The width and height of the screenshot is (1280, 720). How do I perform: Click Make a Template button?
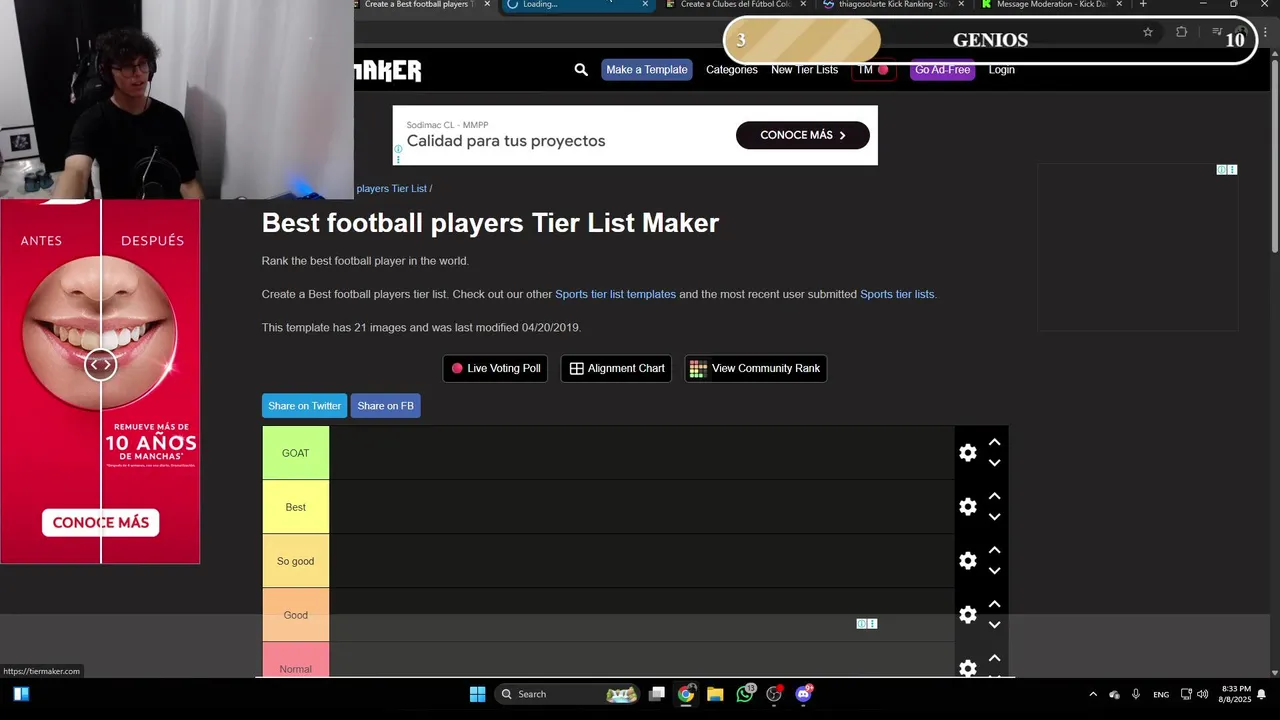point(647,70)
